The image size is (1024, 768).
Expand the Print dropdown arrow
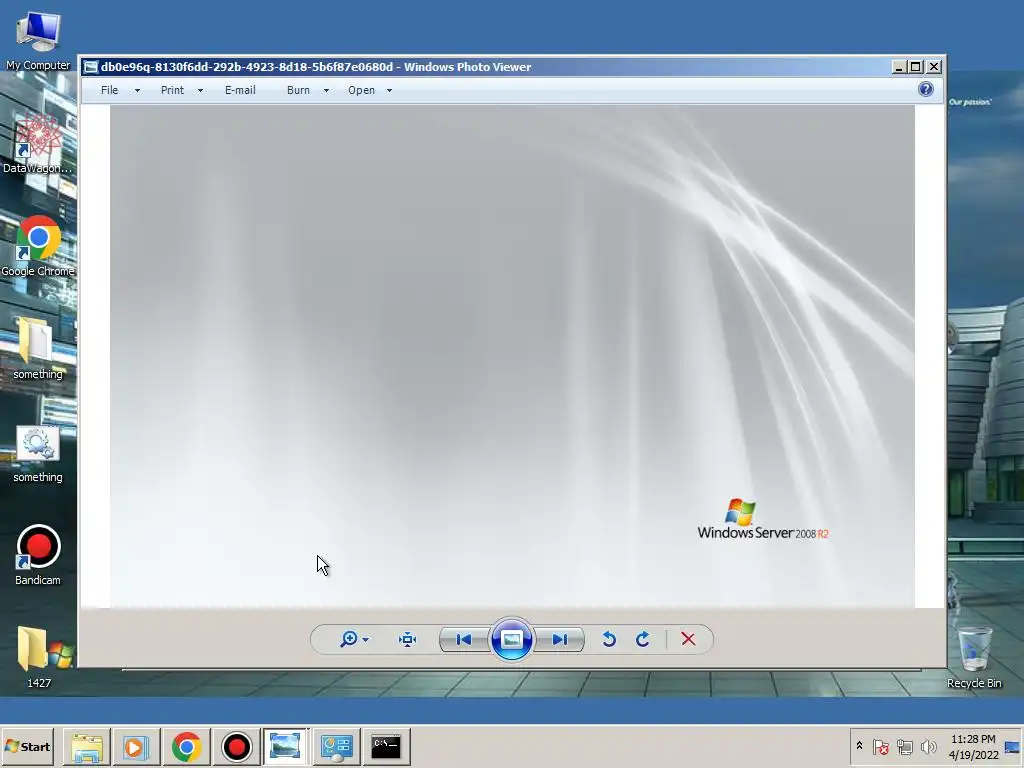click(200, 91)
